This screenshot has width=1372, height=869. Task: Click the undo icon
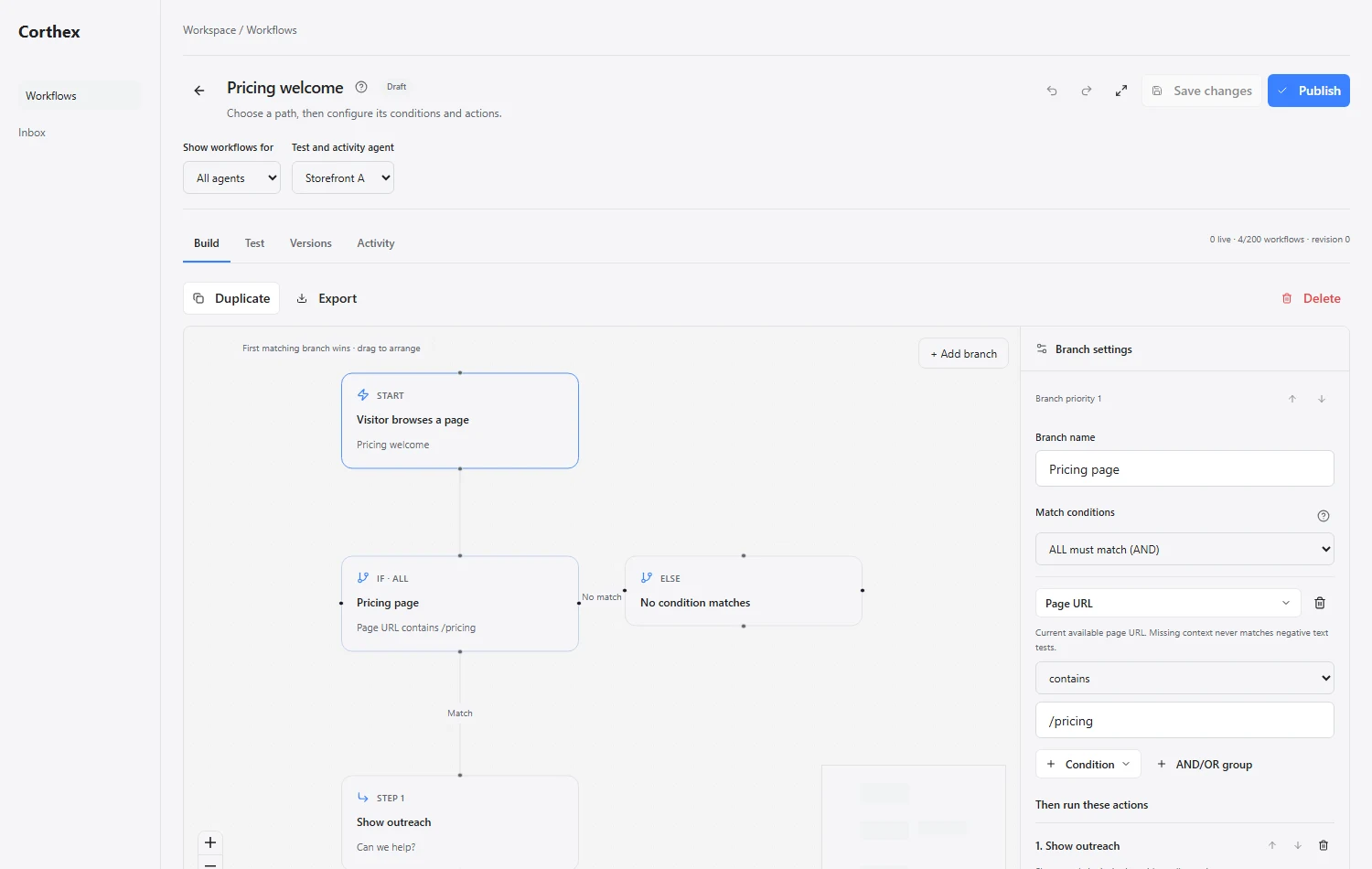pyautogui.click(x=1052, y=91)
